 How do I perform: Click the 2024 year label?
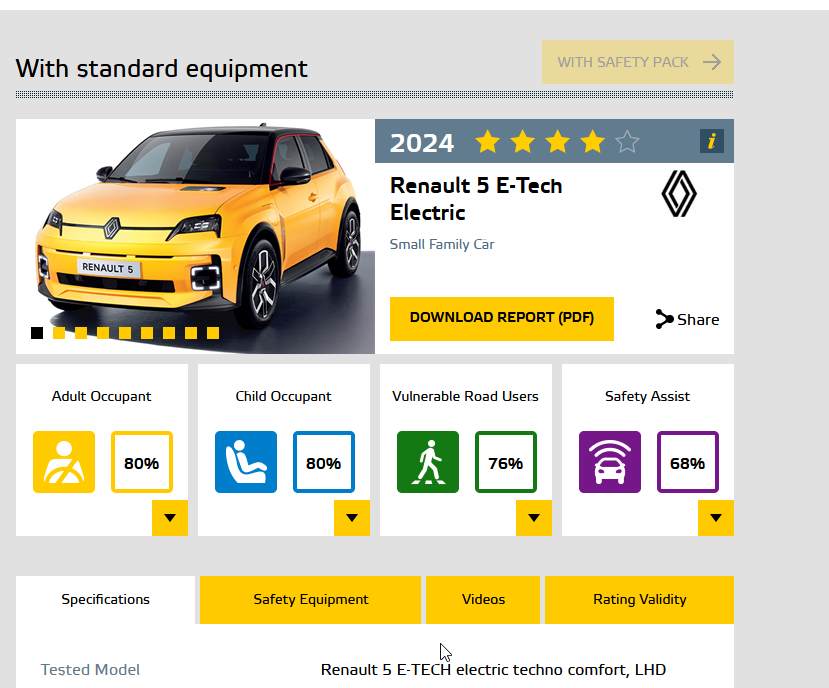tap(421, 143)
